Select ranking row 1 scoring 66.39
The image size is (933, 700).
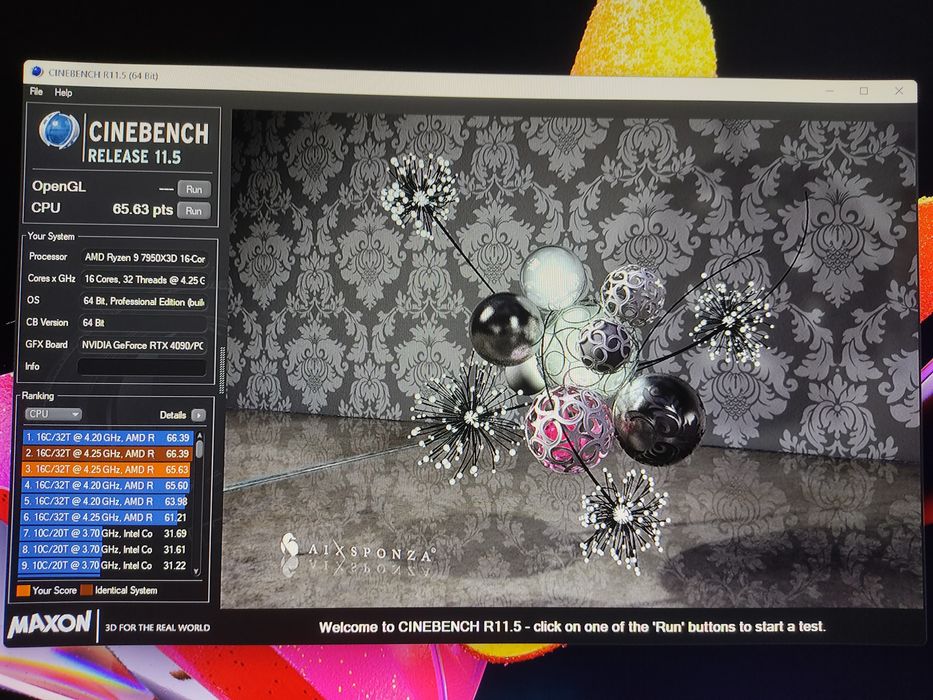[x=108, y=438]
